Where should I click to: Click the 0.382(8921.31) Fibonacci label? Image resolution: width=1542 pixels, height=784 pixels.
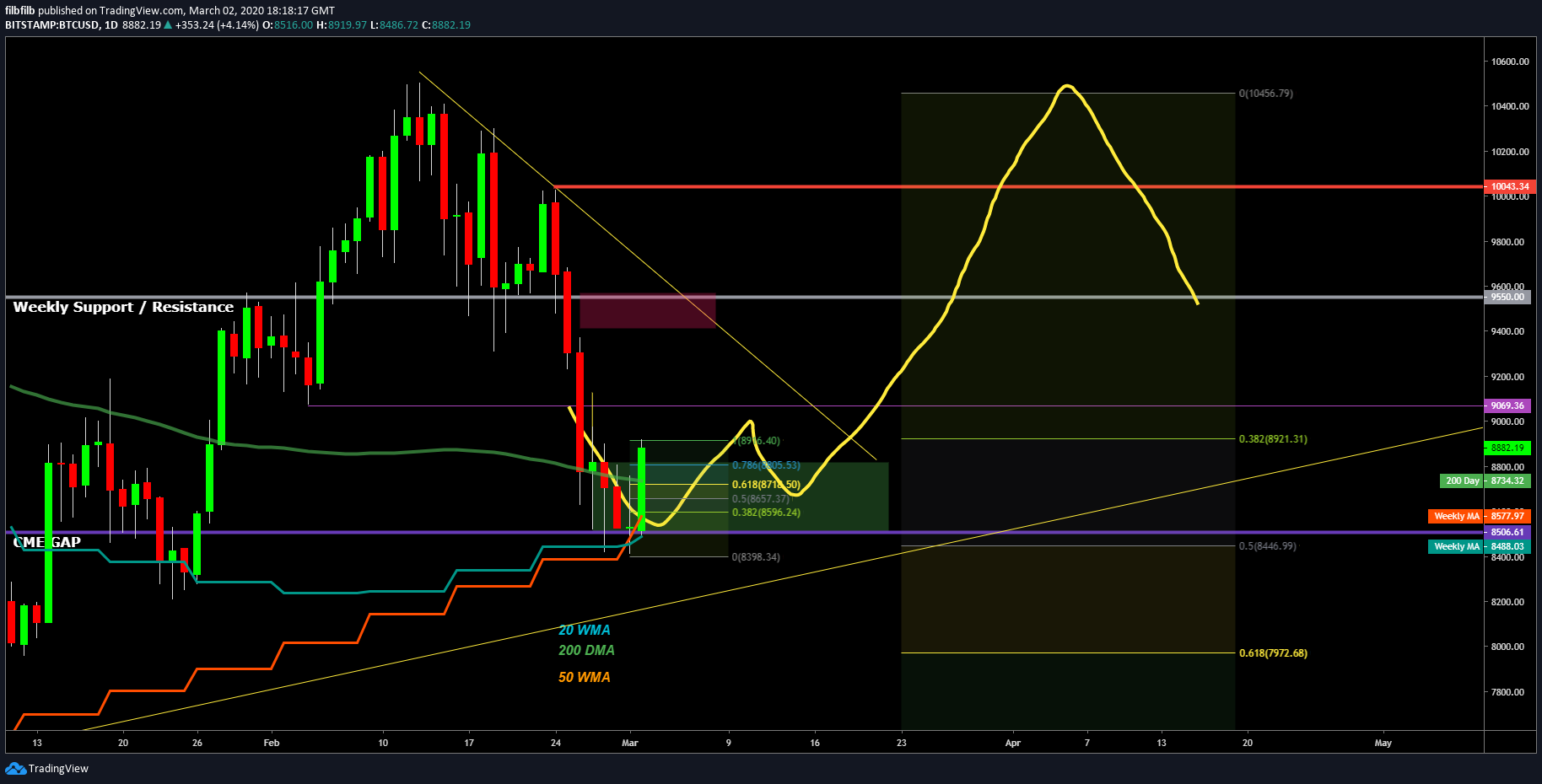click(1273, 439)
